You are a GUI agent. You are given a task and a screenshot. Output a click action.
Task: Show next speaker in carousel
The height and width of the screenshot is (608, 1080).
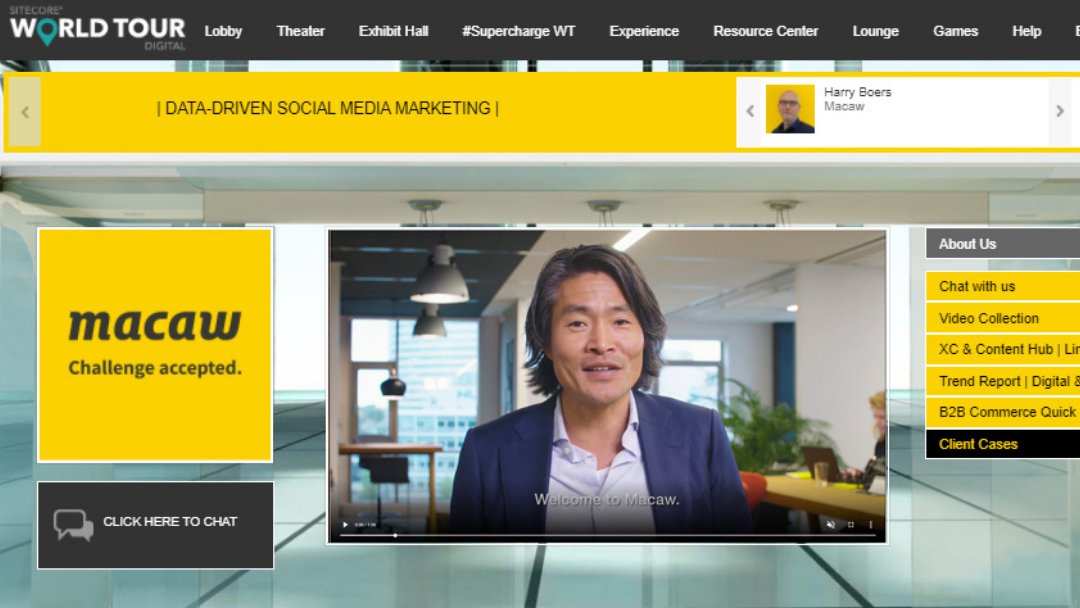point(1059,110)
